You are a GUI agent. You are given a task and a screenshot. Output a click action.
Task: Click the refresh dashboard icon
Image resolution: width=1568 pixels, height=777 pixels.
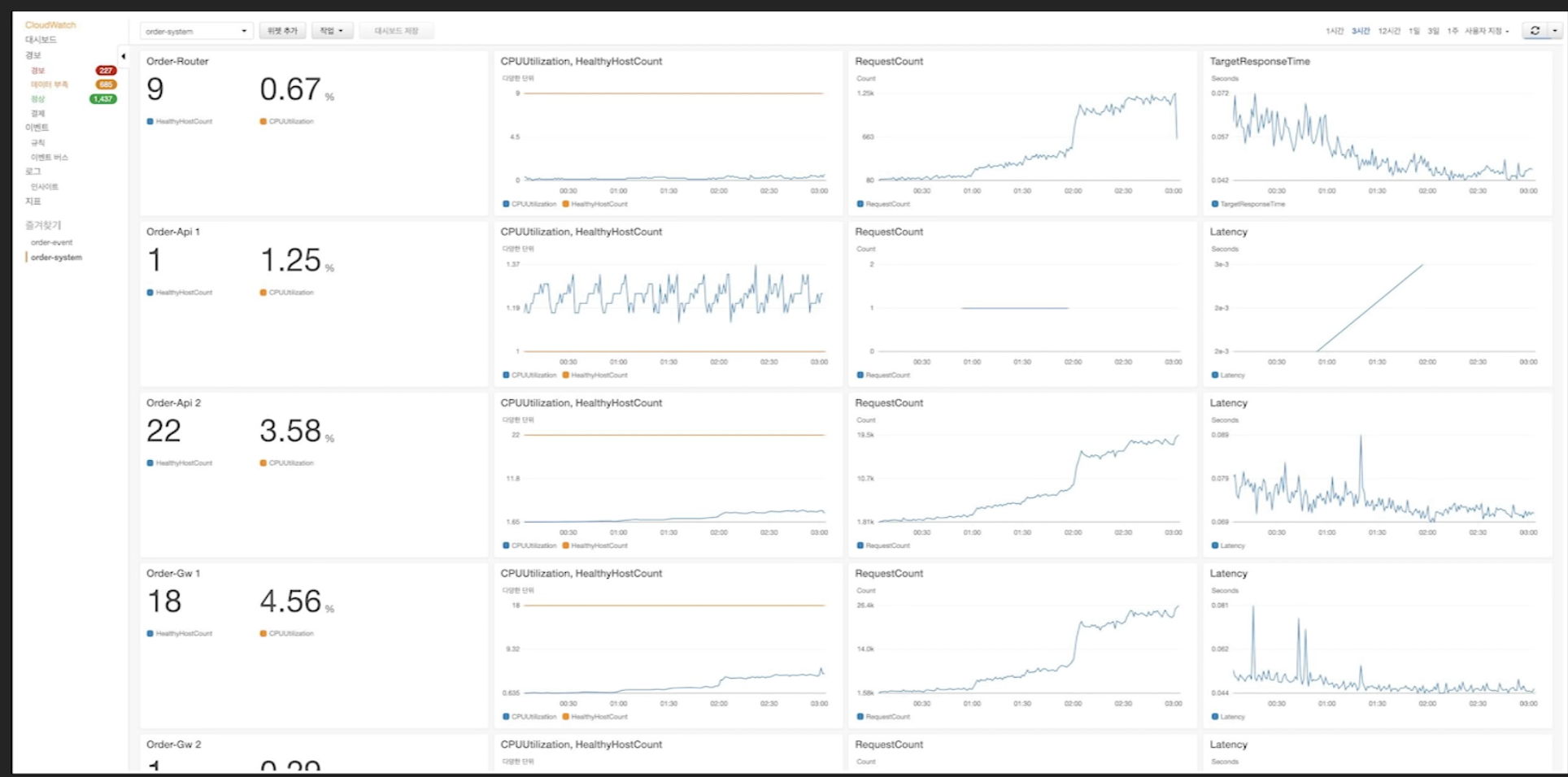(1535, 31)
